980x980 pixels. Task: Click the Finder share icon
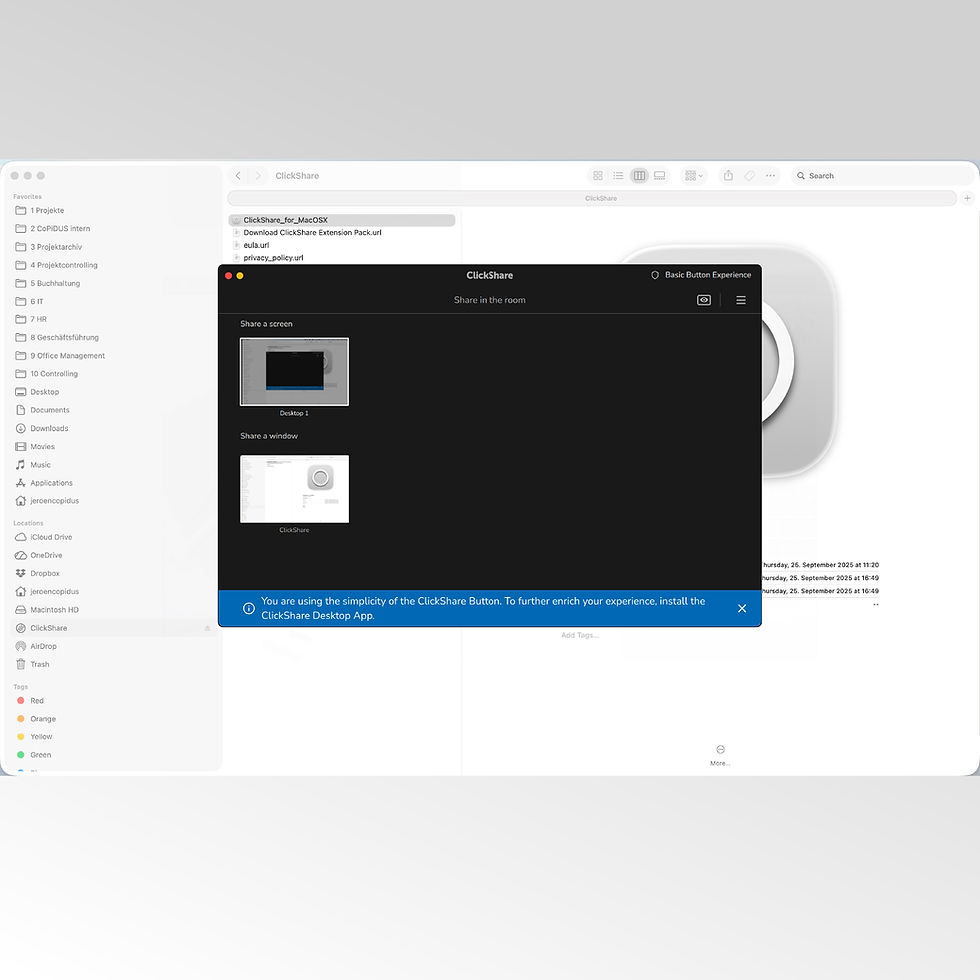pos(728,176)
